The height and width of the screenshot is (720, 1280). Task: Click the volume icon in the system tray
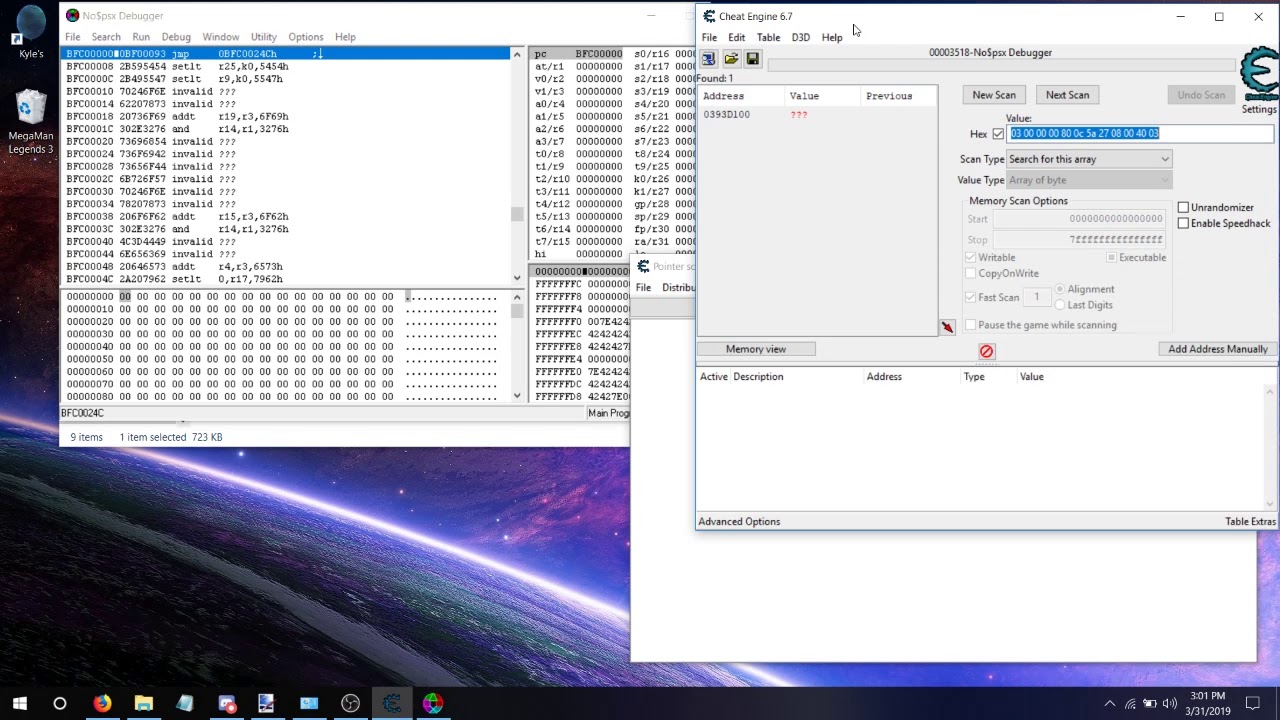(1170, 704)
